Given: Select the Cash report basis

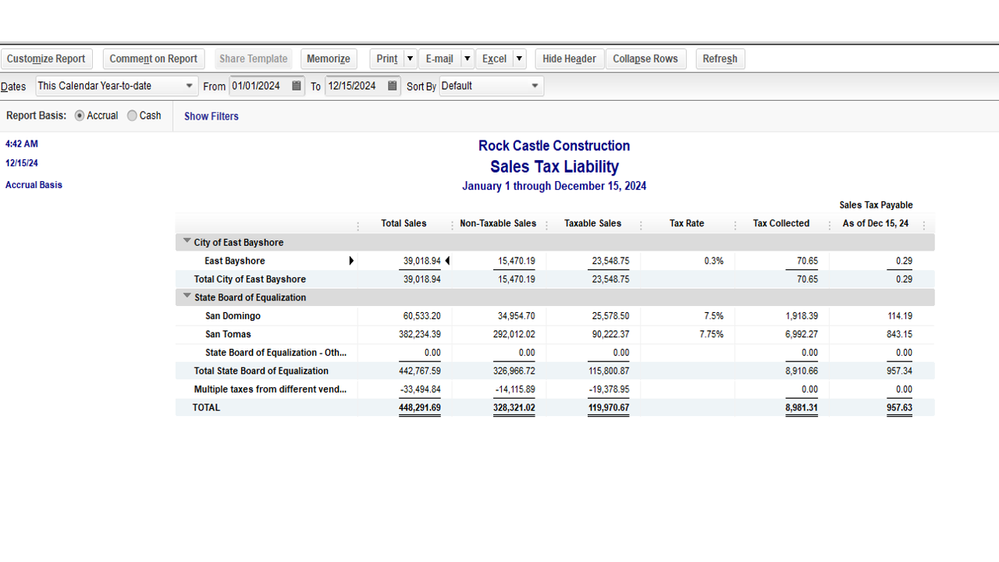Looking at the screenshot, I should pyautogui.click(x=132, y=116).
